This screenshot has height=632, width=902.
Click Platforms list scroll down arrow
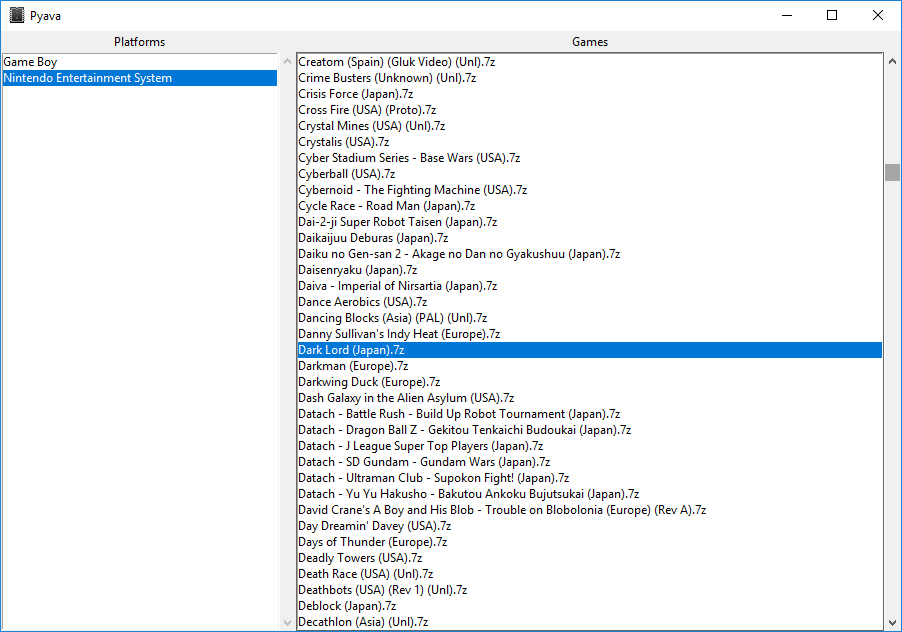coord(288,623)
